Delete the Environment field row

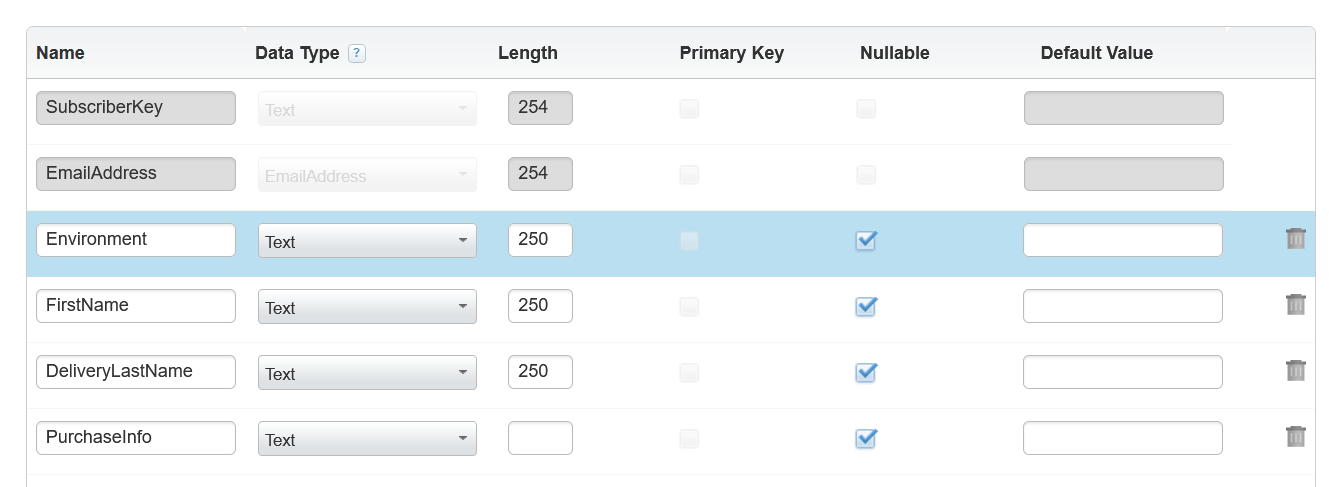coord(1295,239)
